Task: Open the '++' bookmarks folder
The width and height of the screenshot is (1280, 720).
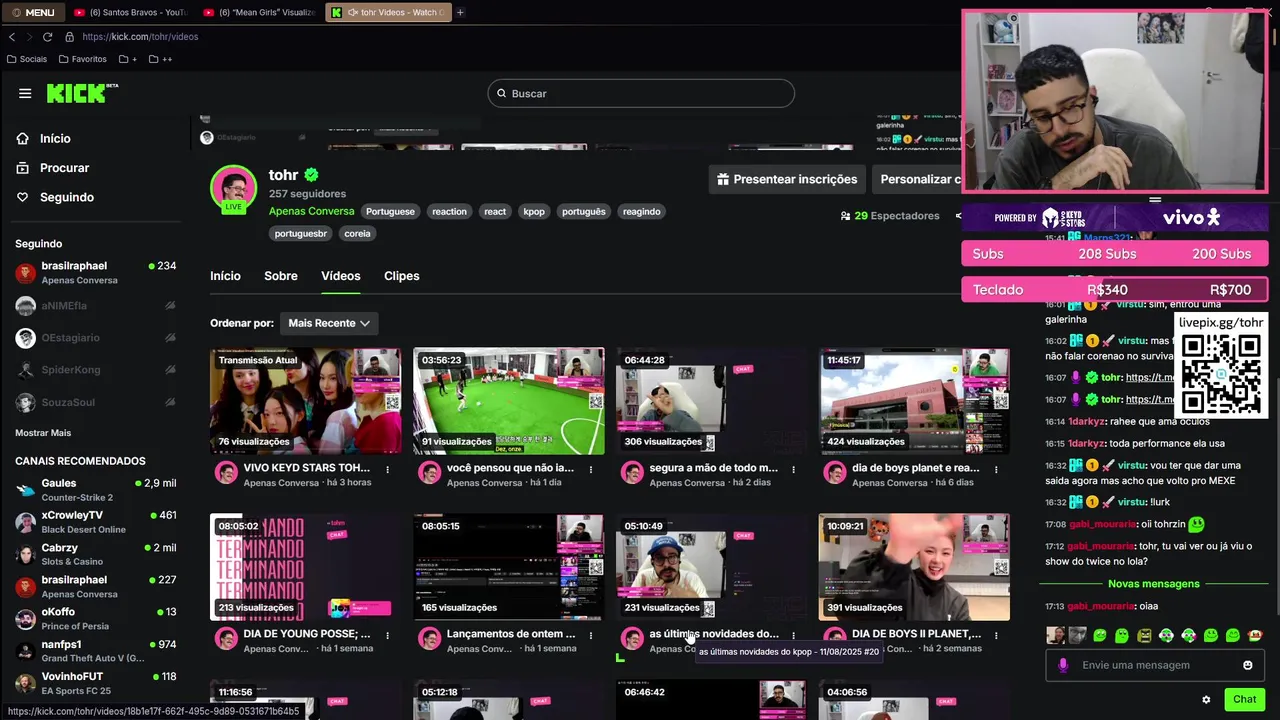Action: (x=160, y=59)
